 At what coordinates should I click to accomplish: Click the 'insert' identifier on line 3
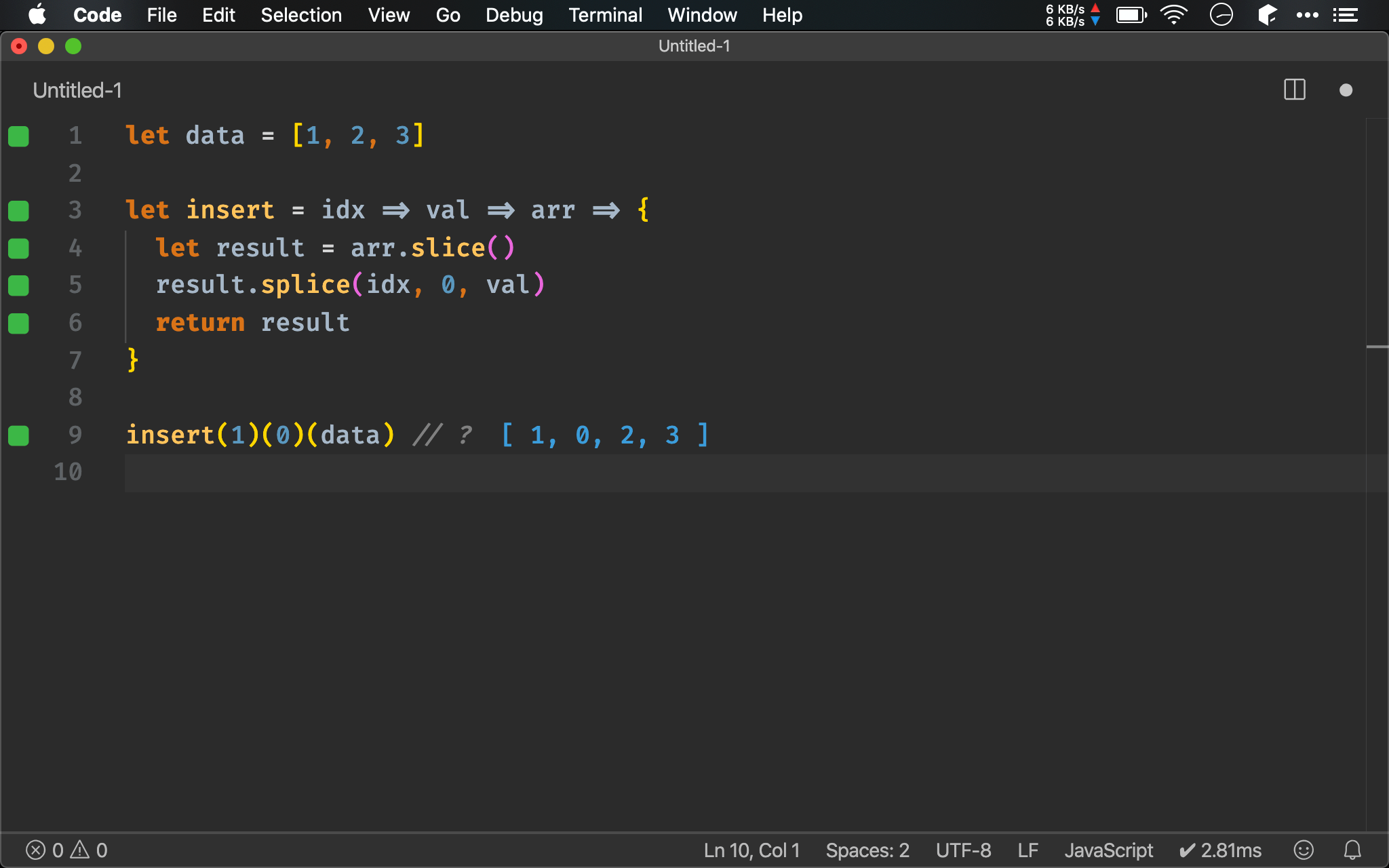[230, 210]
